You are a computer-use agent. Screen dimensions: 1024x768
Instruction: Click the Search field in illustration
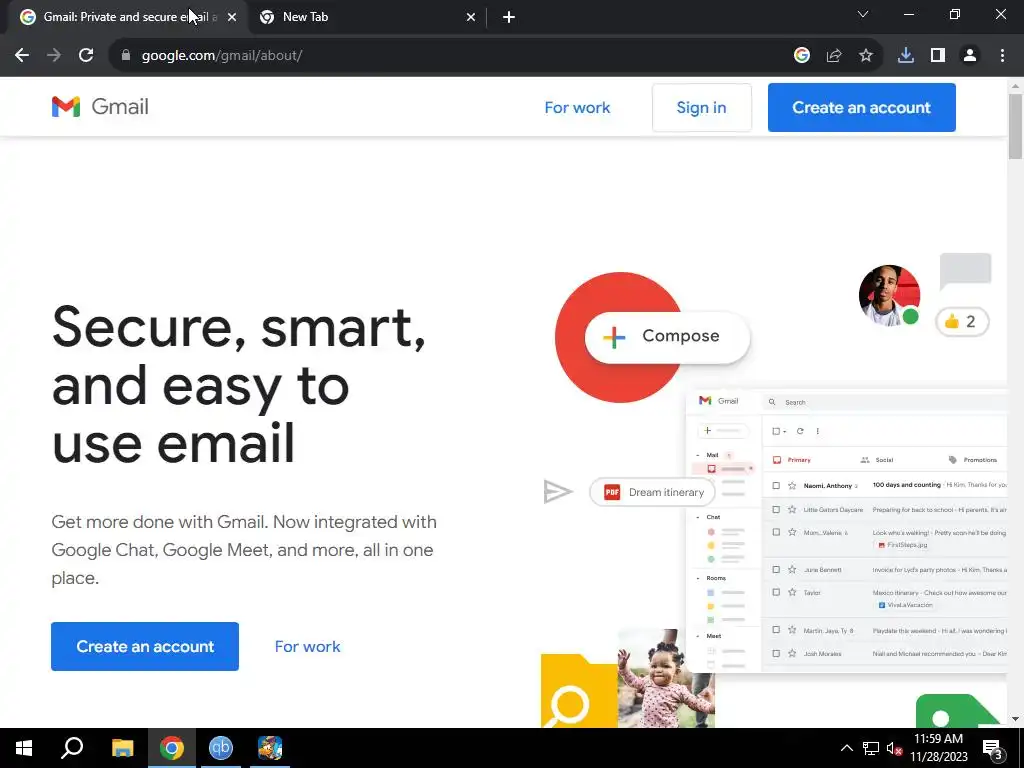885,402
